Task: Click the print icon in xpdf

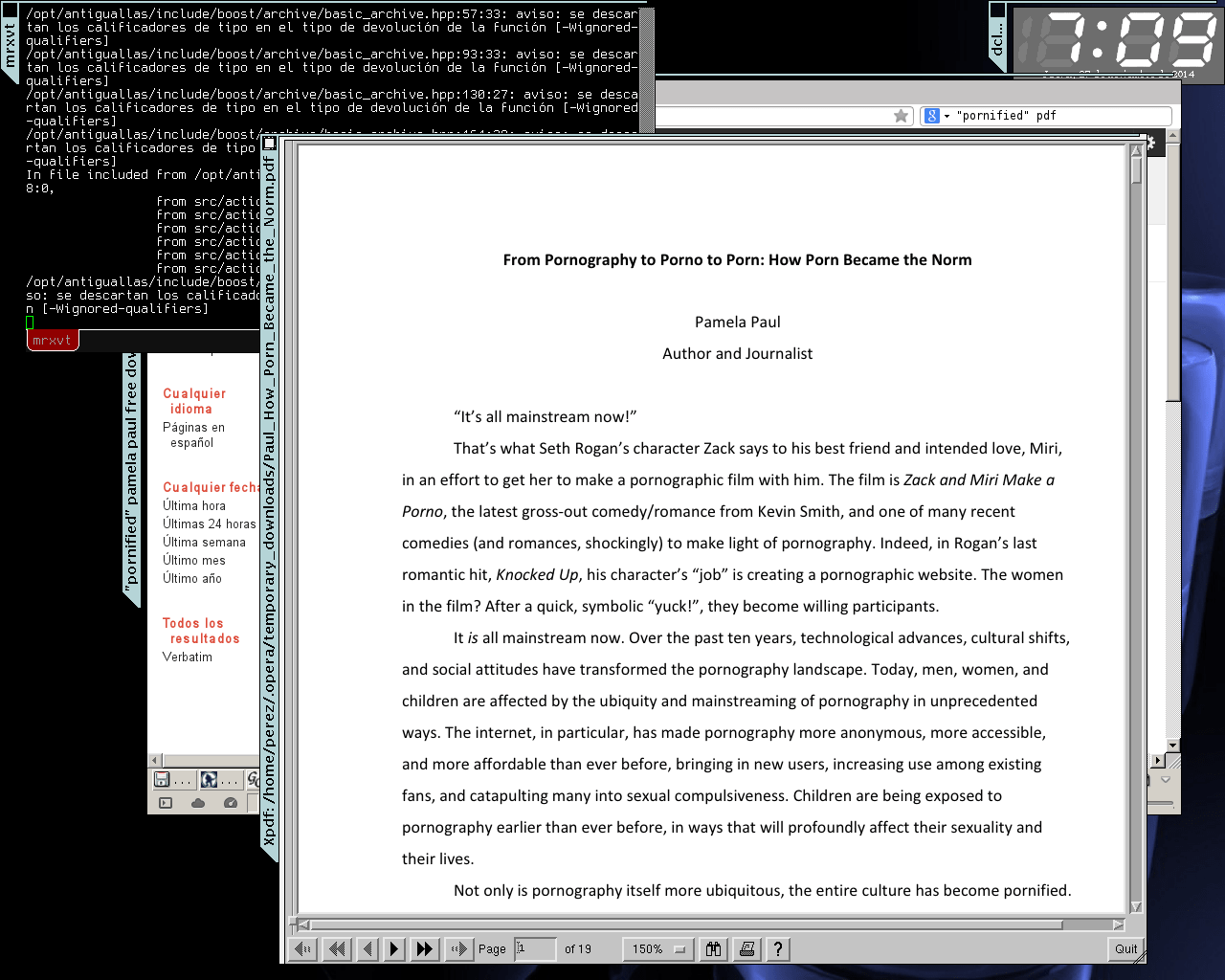Action: click(747, 949)
